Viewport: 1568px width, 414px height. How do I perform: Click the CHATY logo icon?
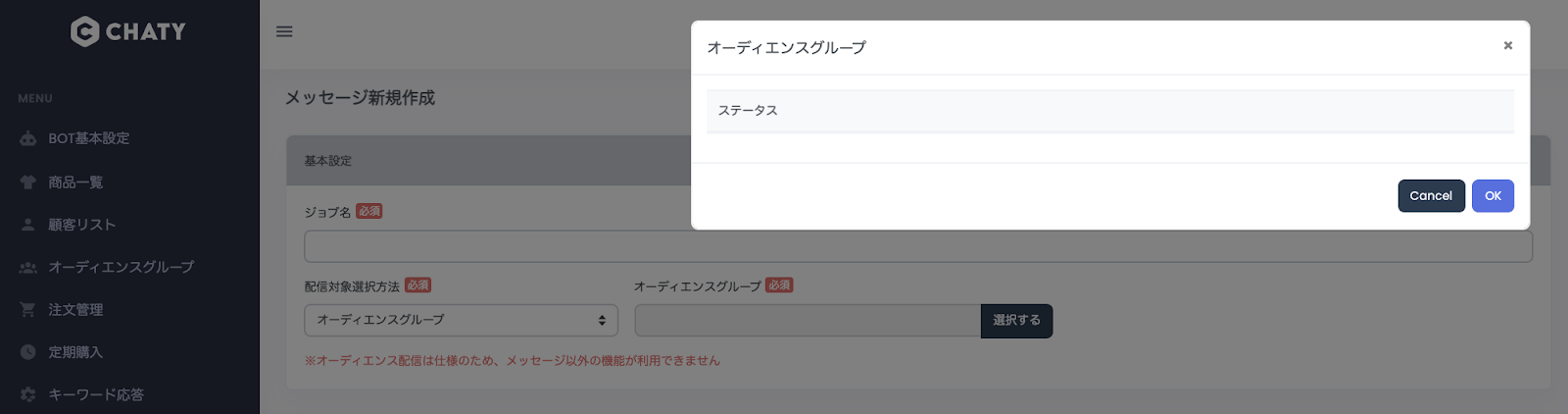[85, 31]
